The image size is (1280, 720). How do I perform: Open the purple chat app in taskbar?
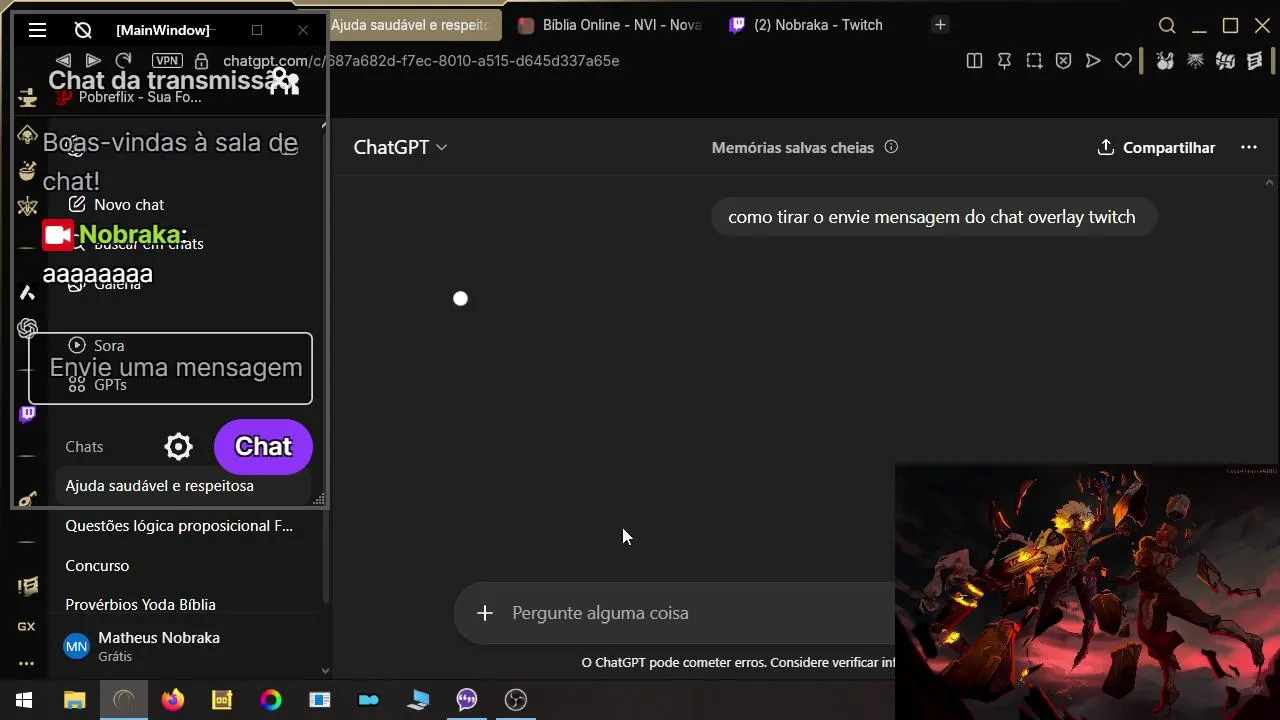pyautogui.click(x=467, y=700)
